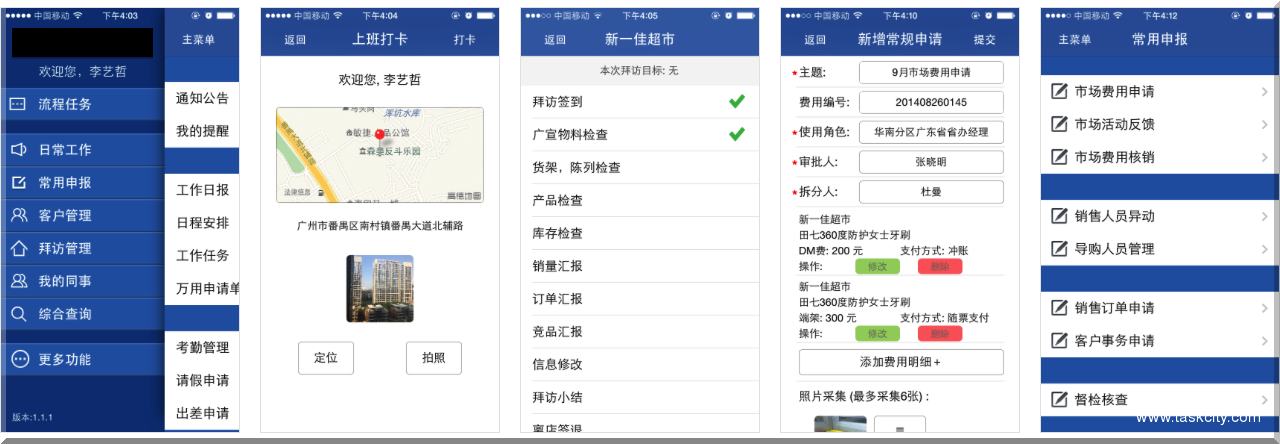The width and height of the screenshot is (1280, 444).
Task: Expand the 市场活动反馈 chevron arrow
Action: pos(1264,125)
